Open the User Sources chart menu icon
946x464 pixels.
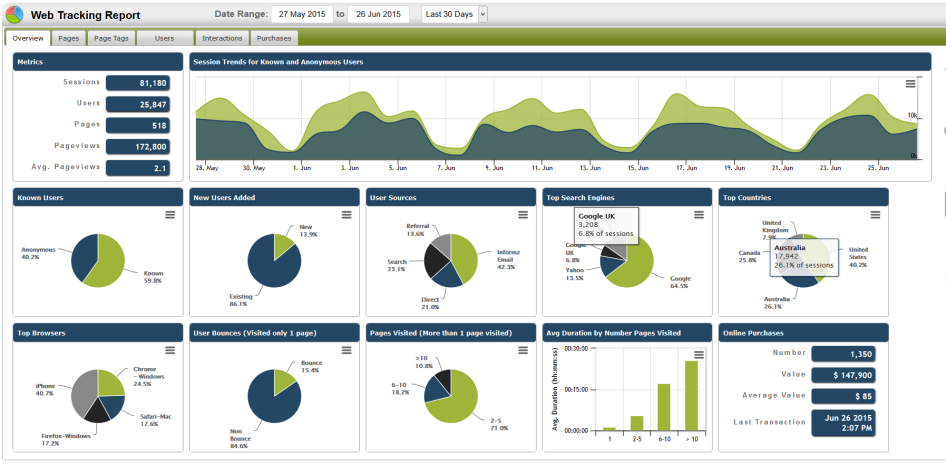(x=523, y=215)
